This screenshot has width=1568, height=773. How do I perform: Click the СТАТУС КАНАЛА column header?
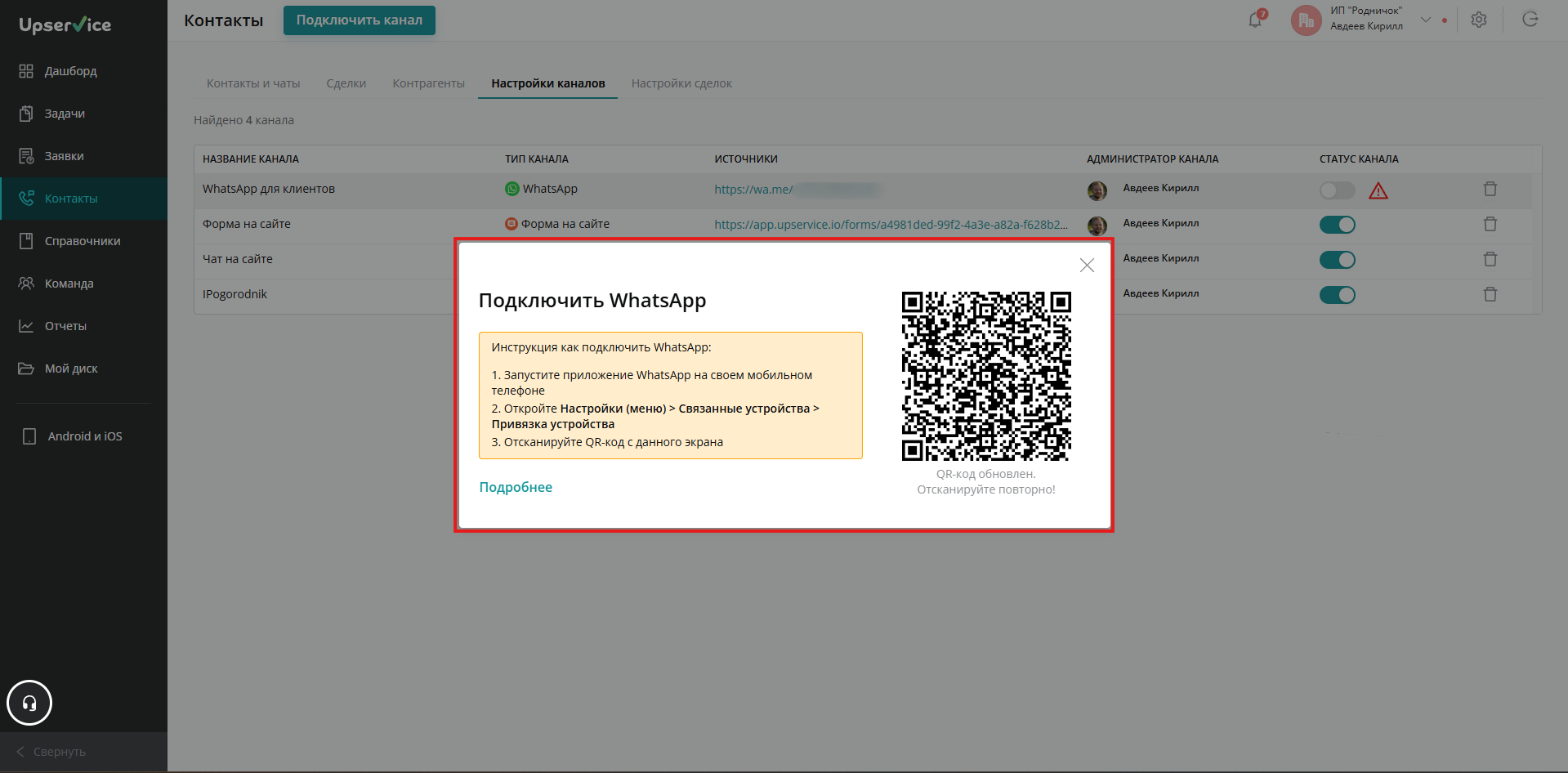pos(1359,159)
